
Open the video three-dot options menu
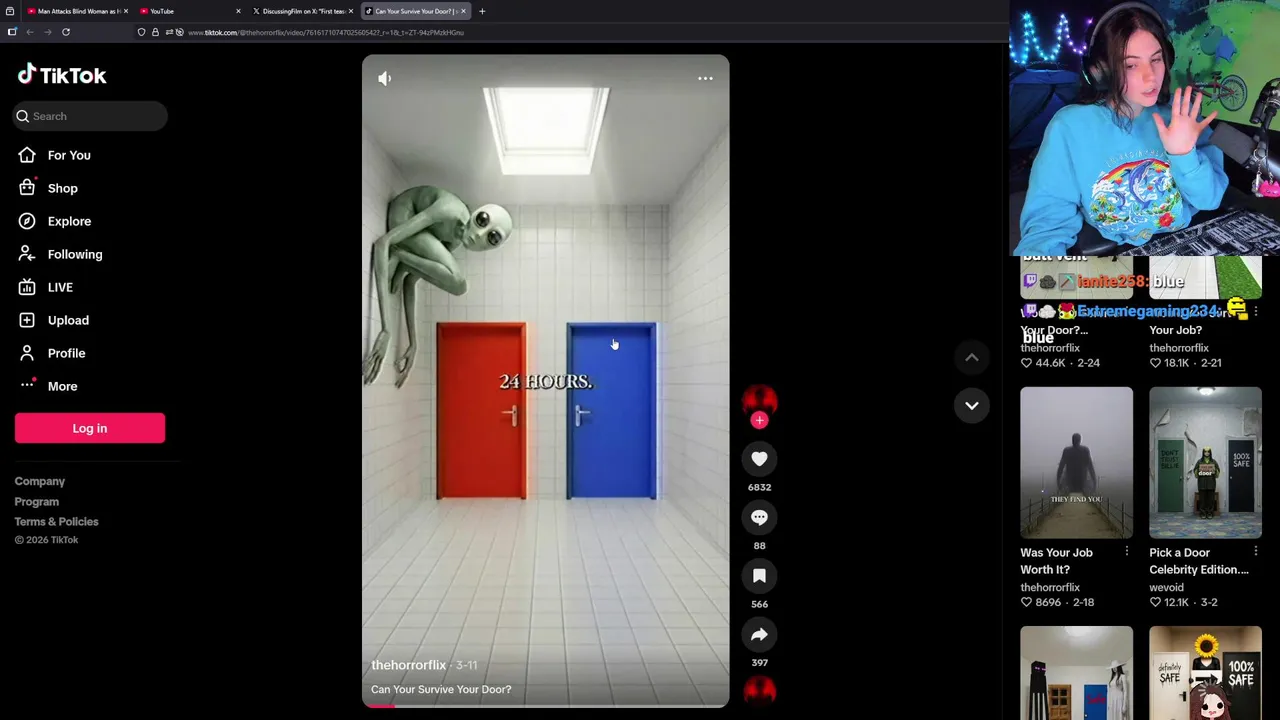pos(705,78)
